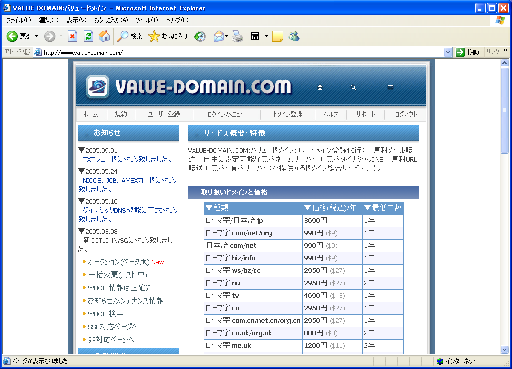Sort table by the price column header triangle
Screen dimensions: 512x369
coord(307,208)
